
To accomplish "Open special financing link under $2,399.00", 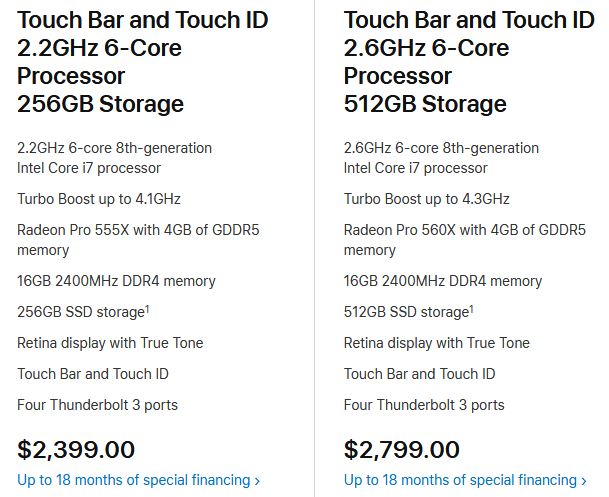I will pyautogui.click(x=138, y=480).
